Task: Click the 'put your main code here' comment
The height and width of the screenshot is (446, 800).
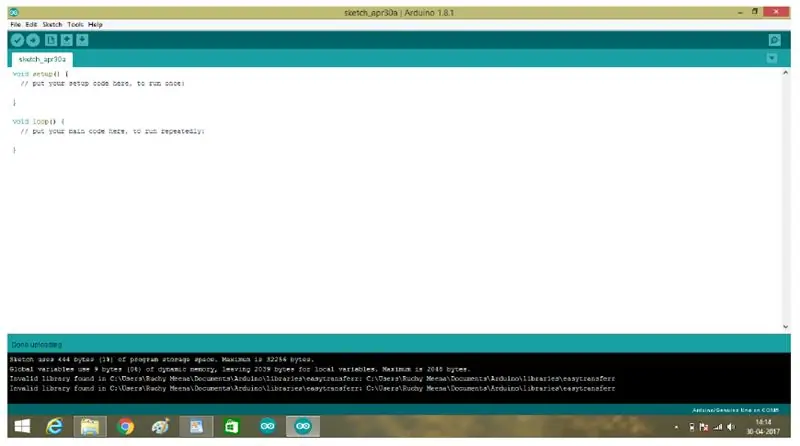Action: point(112,131)
